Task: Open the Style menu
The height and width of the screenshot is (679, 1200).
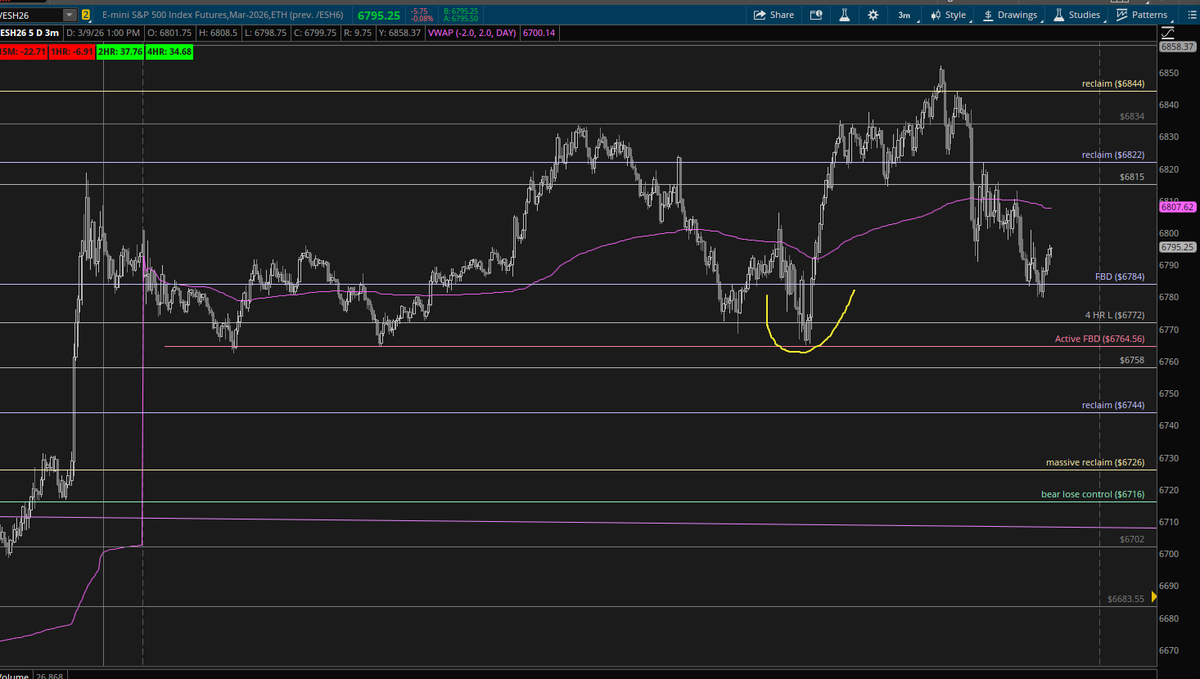Action: [948, 15]
